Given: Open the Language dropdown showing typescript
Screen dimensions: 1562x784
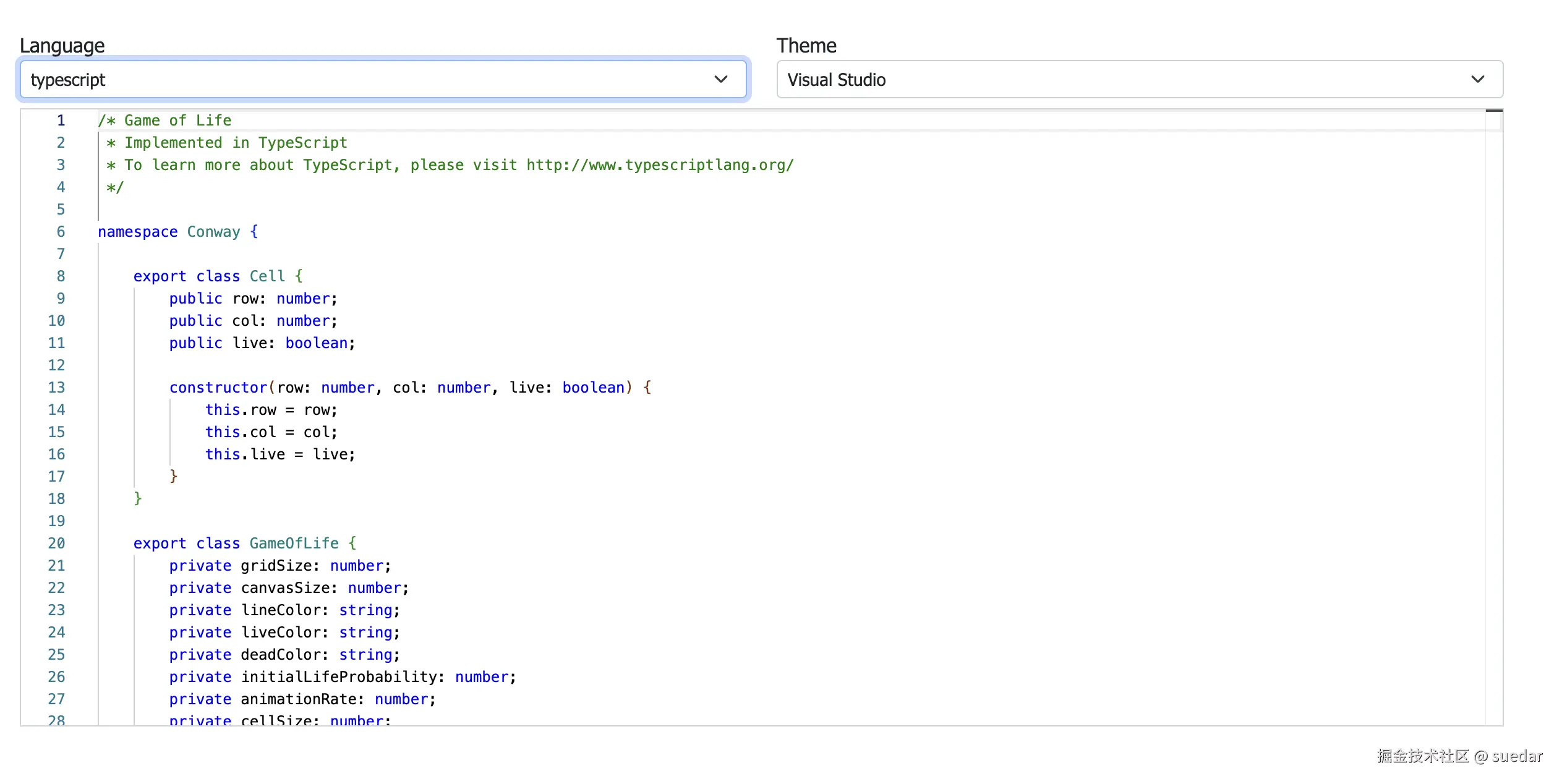Looking at the screenshot, I should 371,80.
